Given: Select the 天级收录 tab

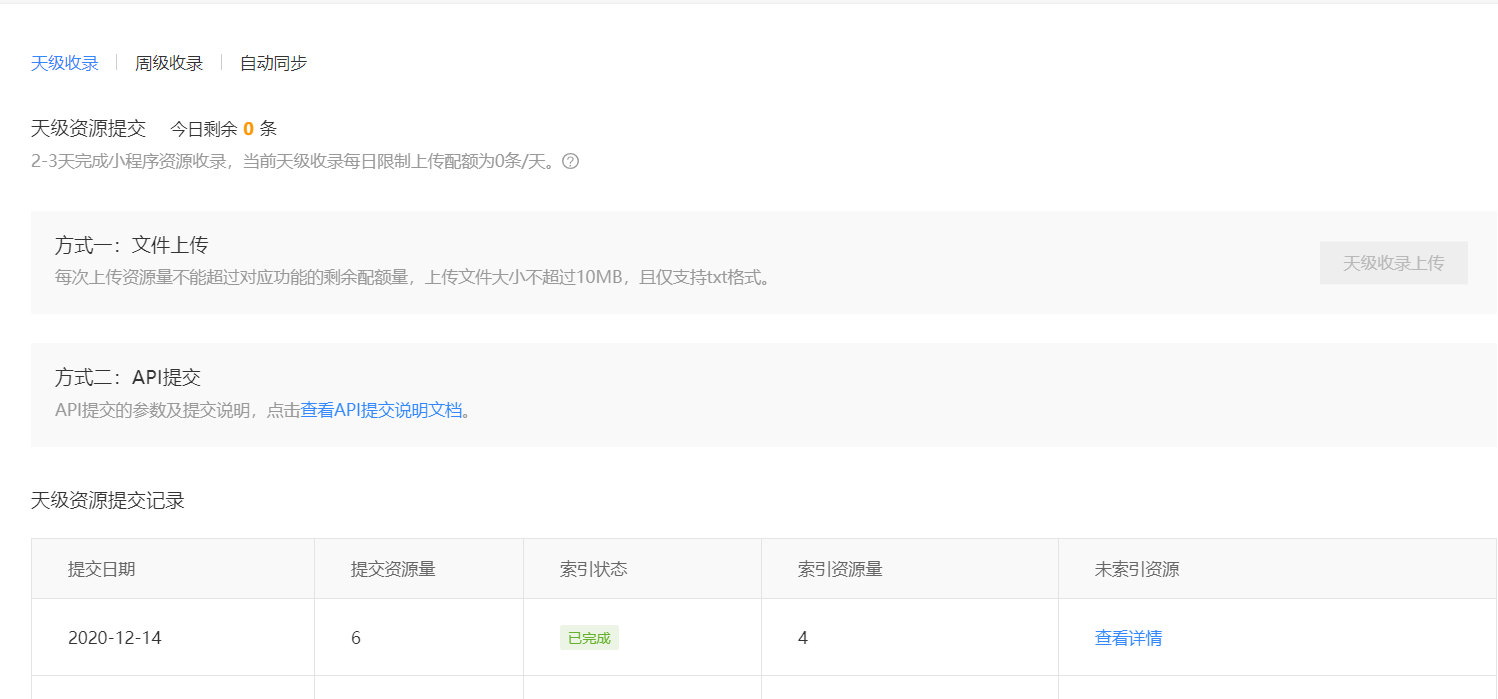Looking at the screenshot, I should coord(65,63).
